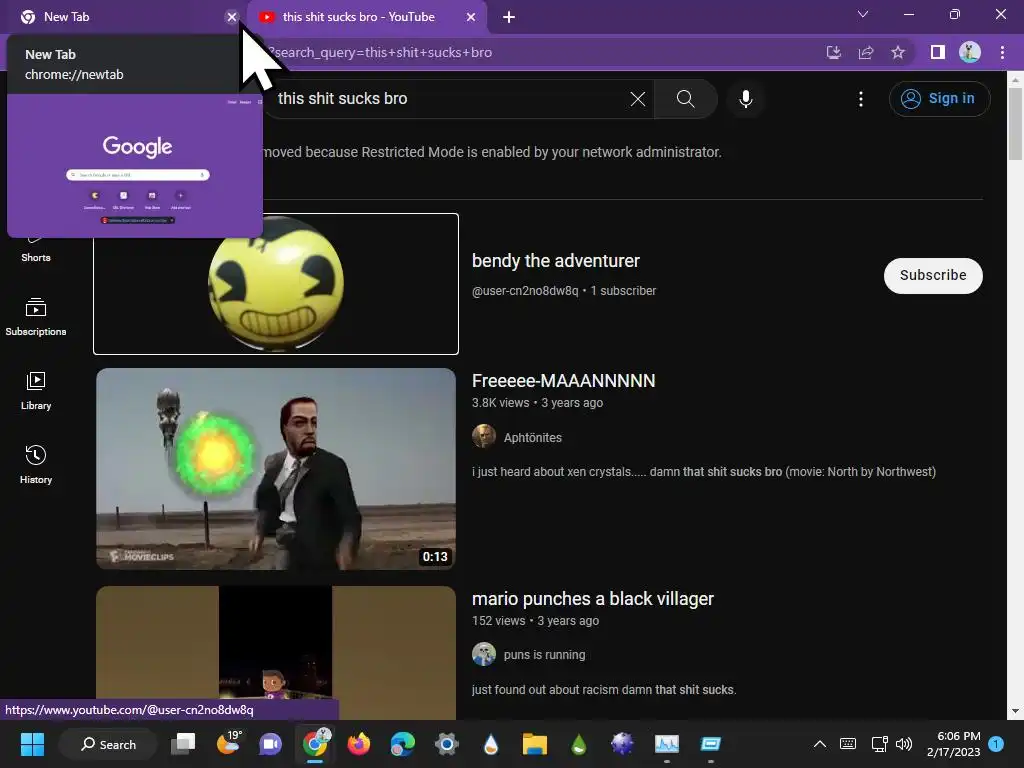Viewport: 1024px width, 768px height.
Task: Close the YouTube tab
Action: [471, 17]
